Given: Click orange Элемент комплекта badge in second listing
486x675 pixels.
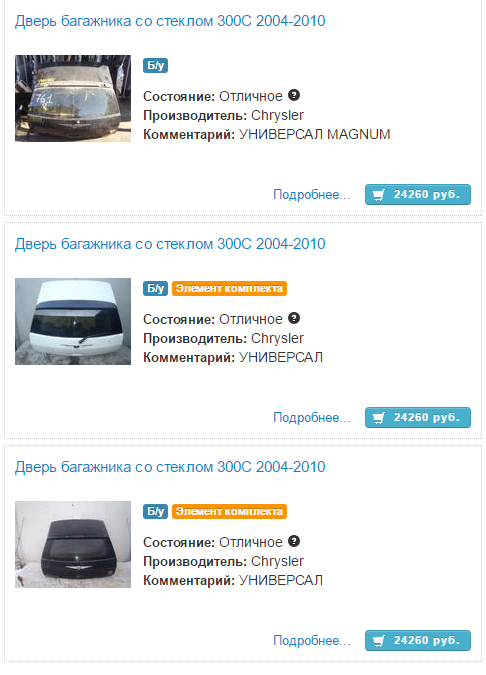Looking at the screenshot, I should 229,288.
